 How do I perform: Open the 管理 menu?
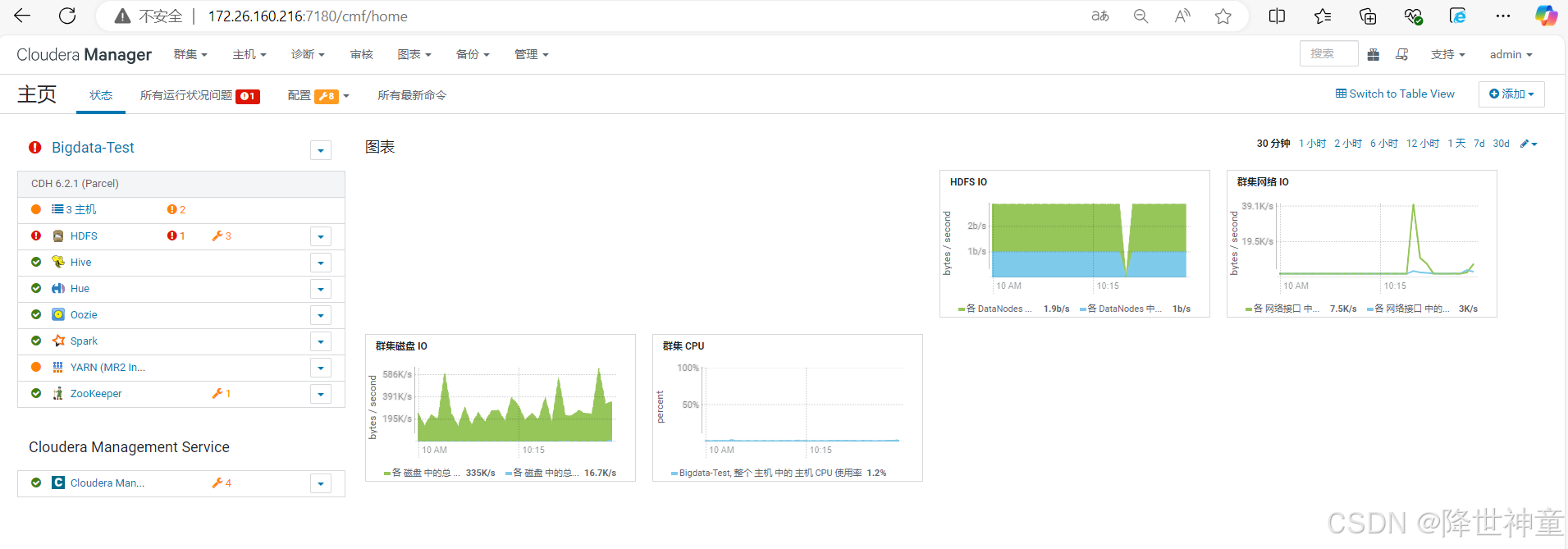(532, 54)
